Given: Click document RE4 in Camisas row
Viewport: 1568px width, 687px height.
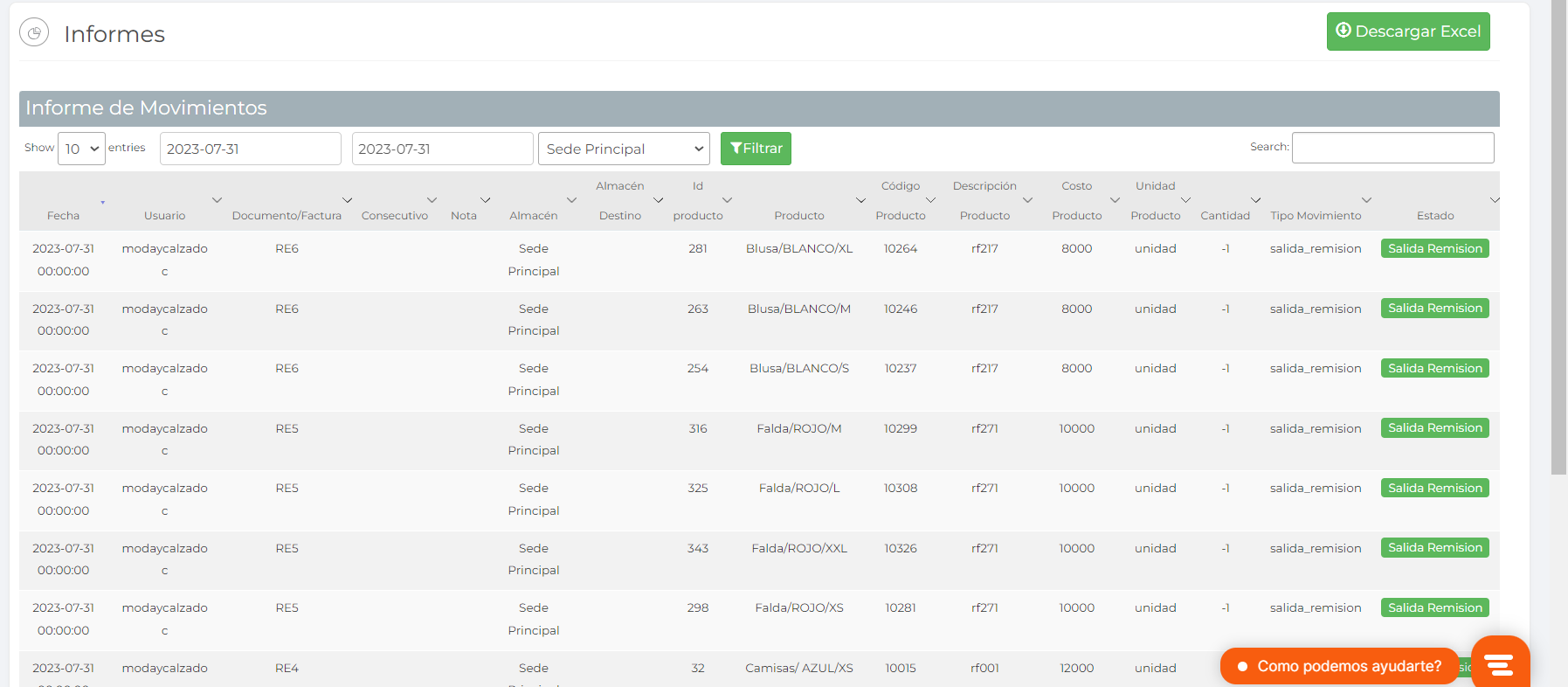Looking at the screenshot, I should pos(287,668).
